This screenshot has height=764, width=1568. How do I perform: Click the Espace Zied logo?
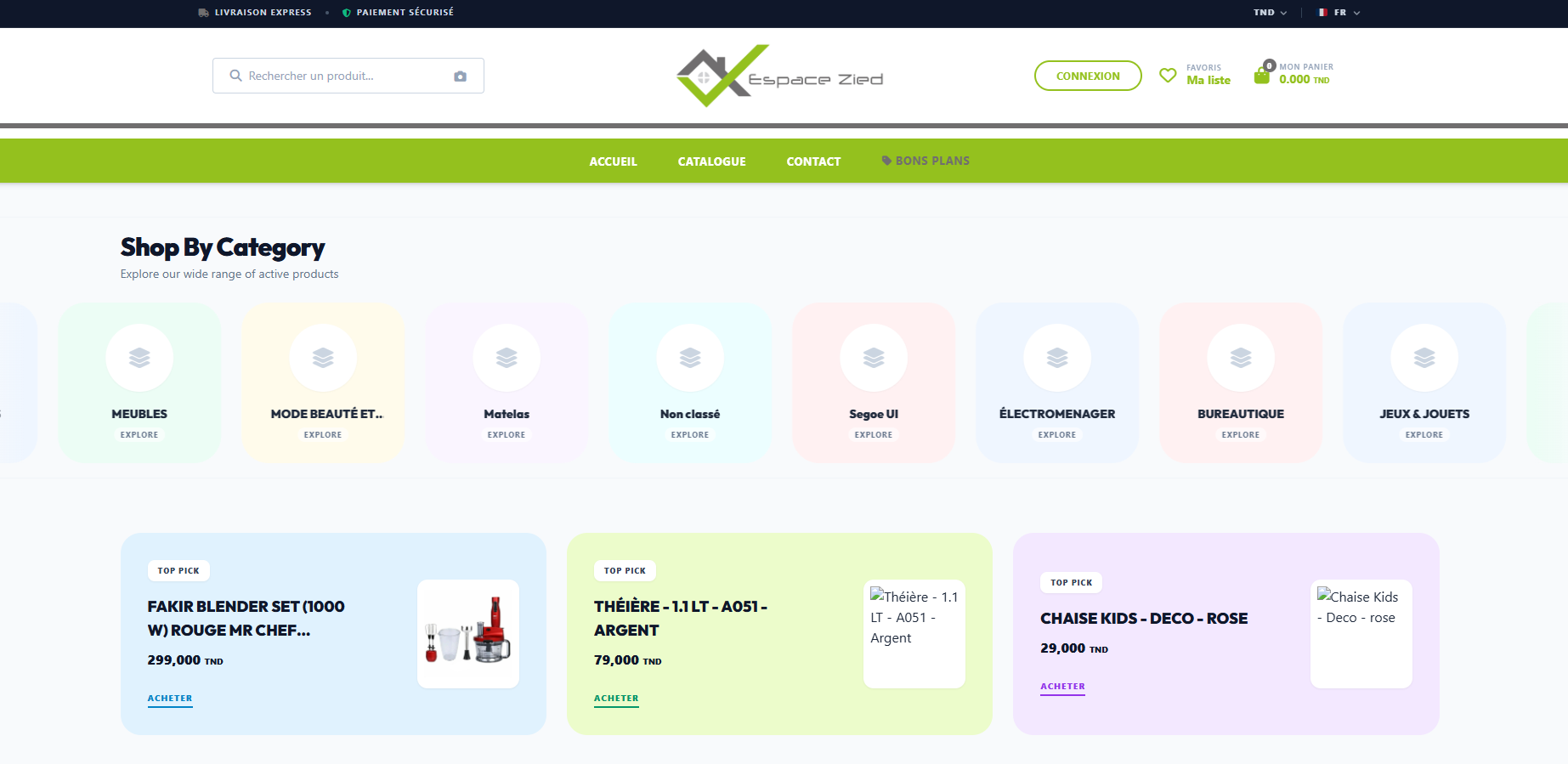click(x=779, y=76)
